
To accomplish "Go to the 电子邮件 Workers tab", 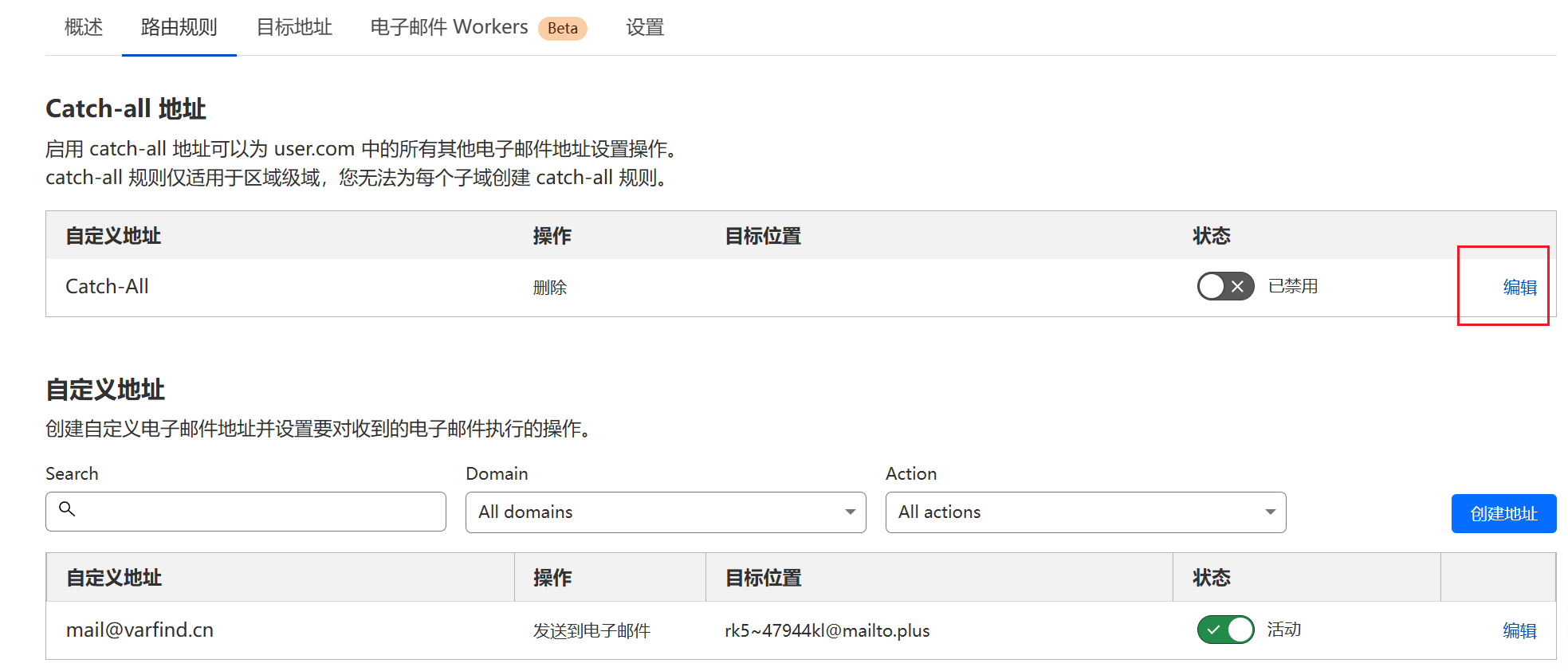I will tap(449, 28).
